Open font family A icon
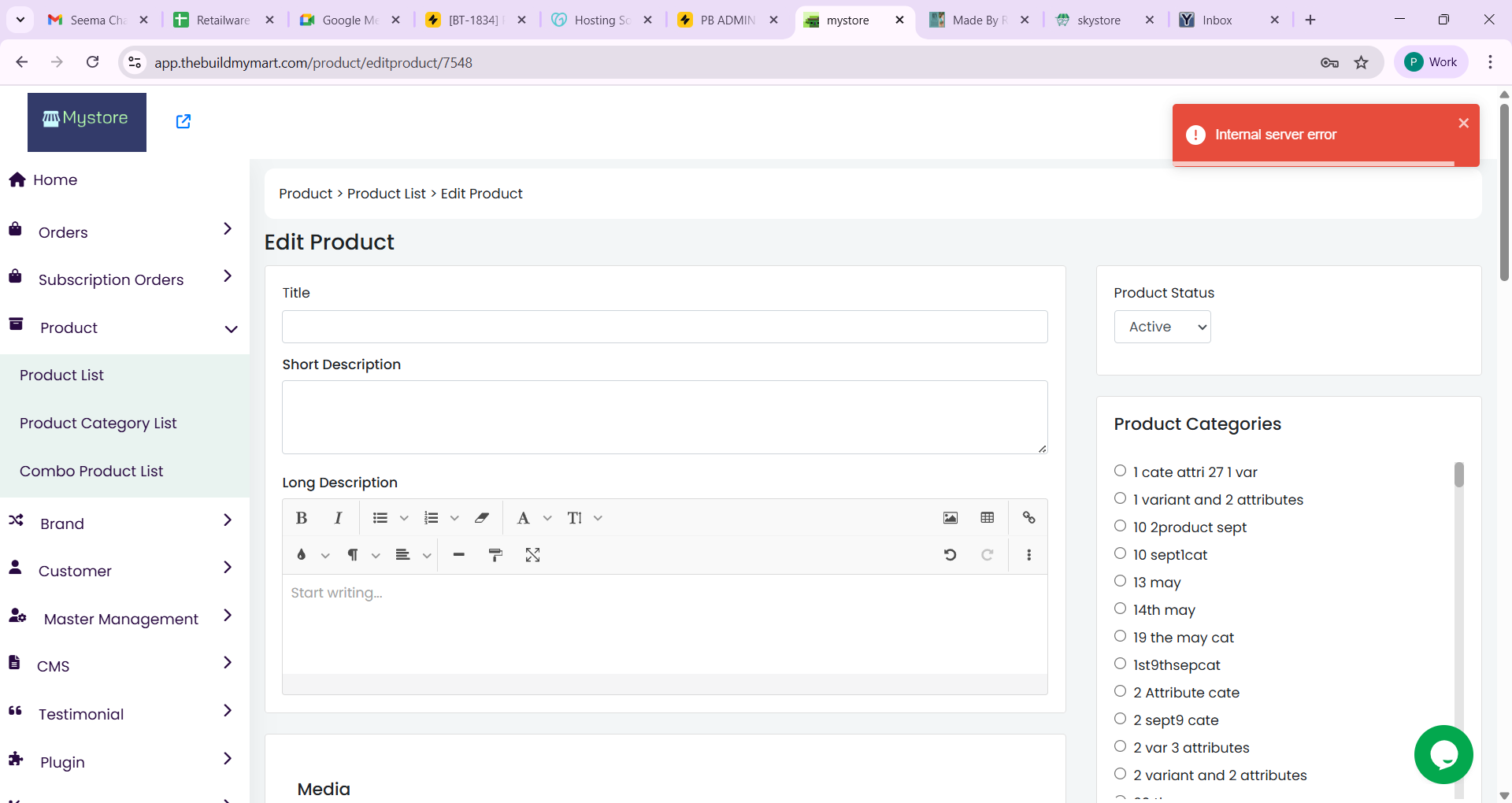The image size is (1512, 803). click(523, 518)
